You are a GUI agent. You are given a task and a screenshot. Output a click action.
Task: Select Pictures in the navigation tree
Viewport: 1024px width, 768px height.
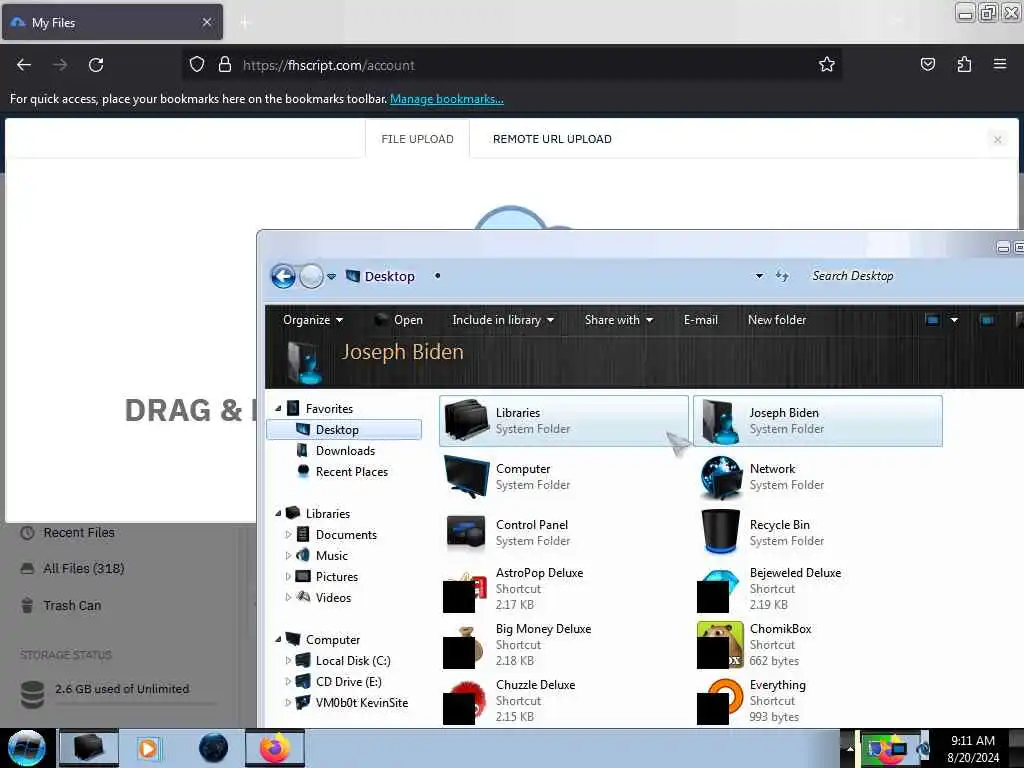coord(336,577)
